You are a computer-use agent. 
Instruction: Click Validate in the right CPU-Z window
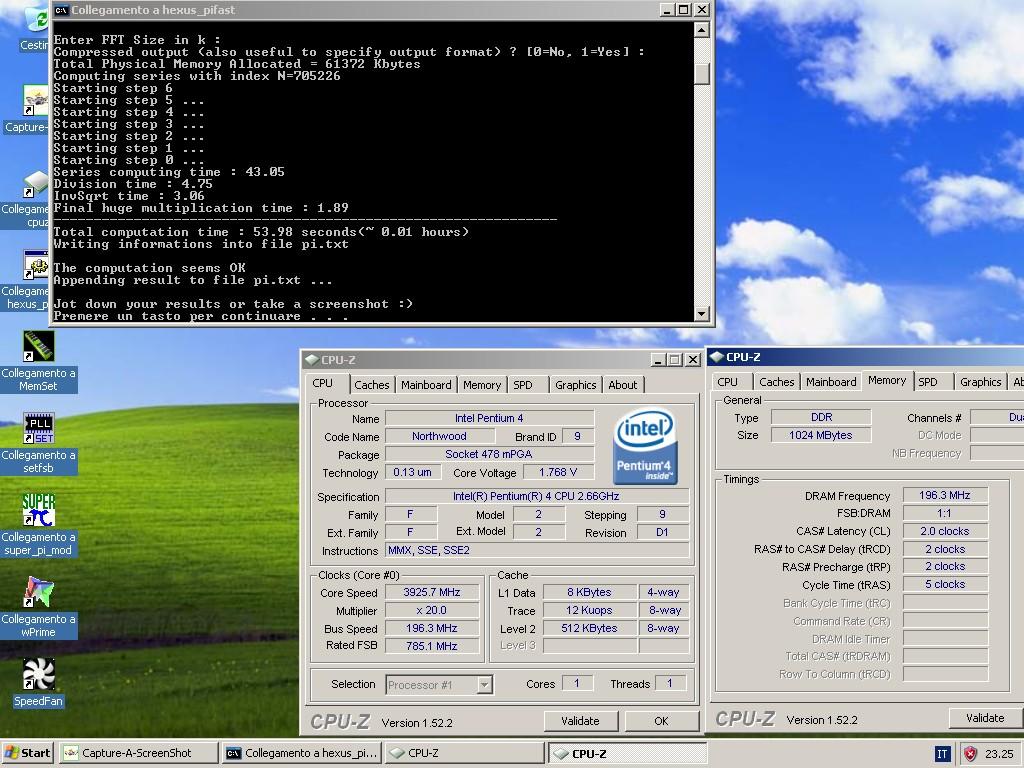[x=985, y=718]
